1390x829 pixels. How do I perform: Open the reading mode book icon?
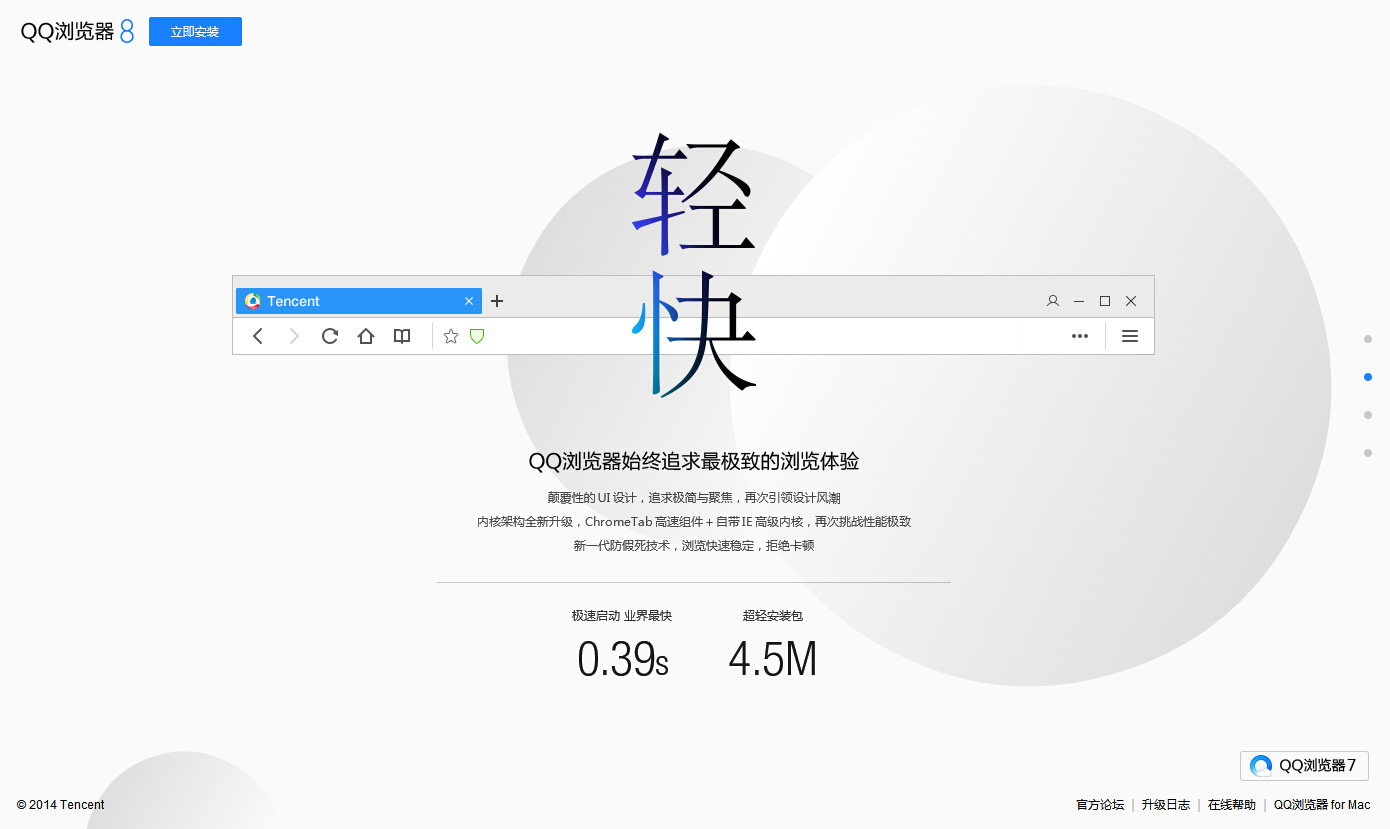coord(402,336)
